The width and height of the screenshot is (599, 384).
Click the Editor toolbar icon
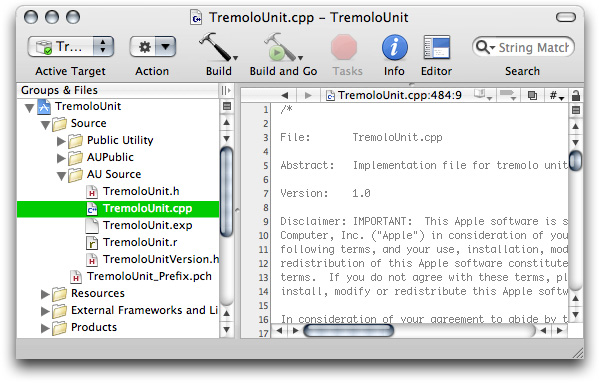(x=436, y=48)
